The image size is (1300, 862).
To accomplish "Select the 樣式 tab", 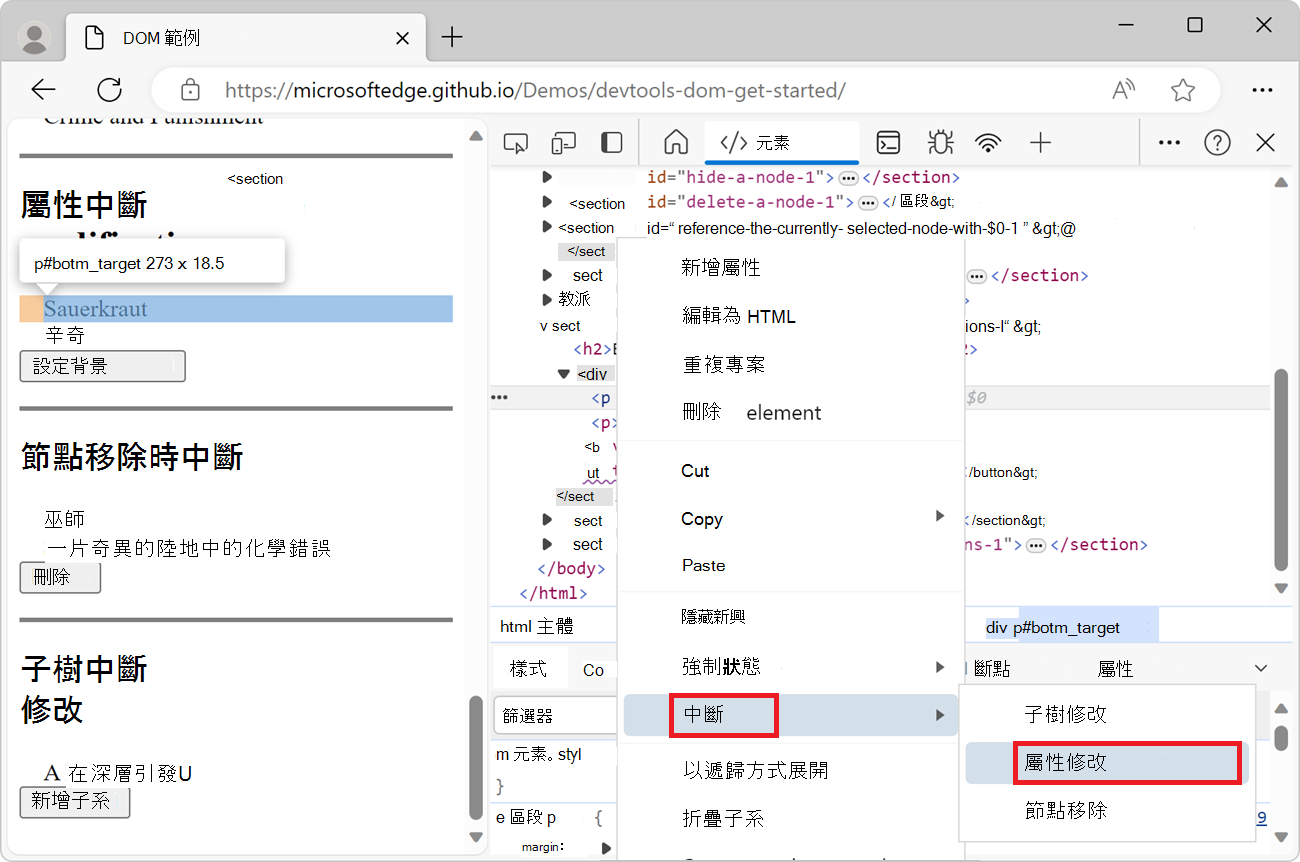I will [528, 669].
